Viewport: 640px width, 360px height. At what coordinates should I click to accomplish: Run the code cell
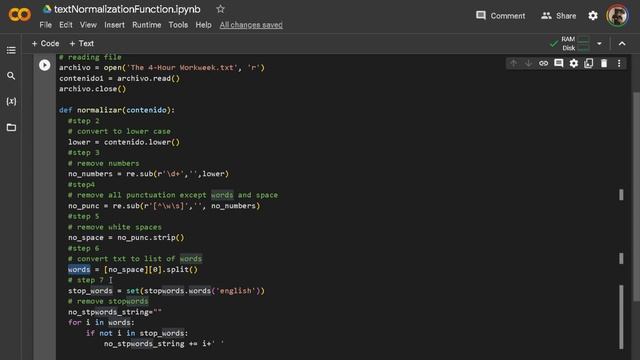point(44,65)
